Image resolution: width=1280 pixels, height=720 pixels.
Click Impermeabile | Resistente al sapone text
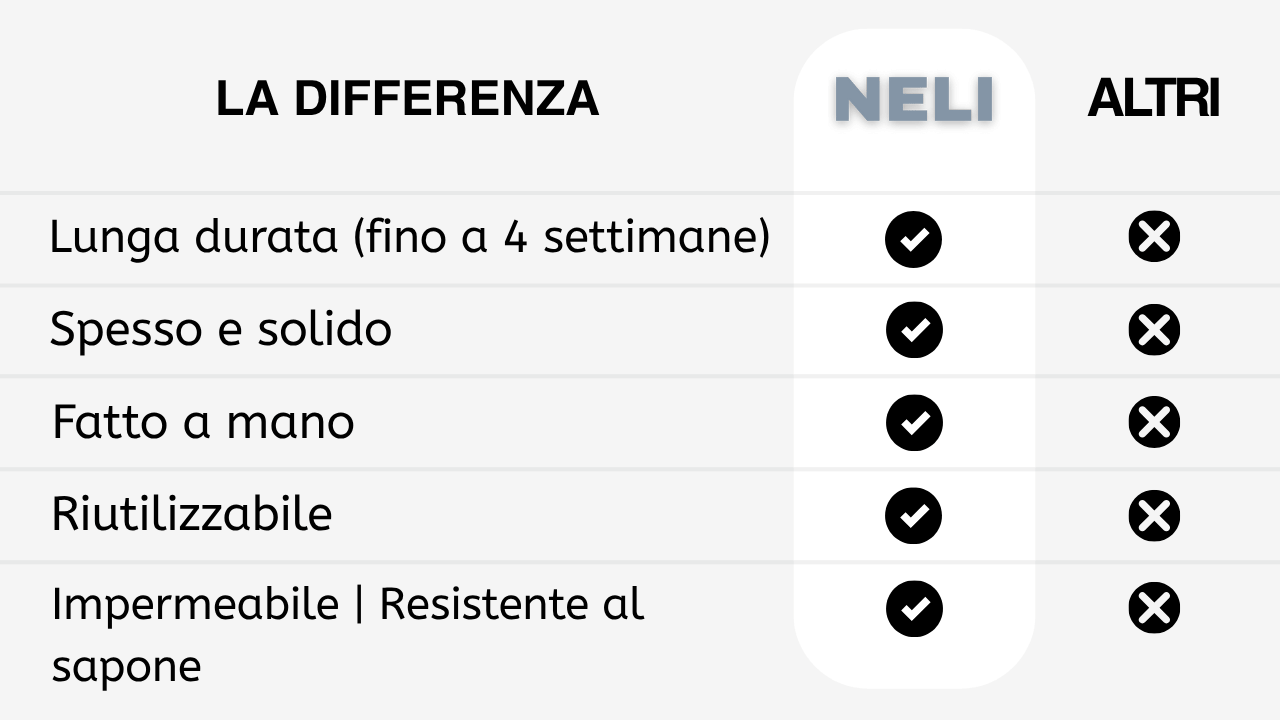[x=347, y=634]
